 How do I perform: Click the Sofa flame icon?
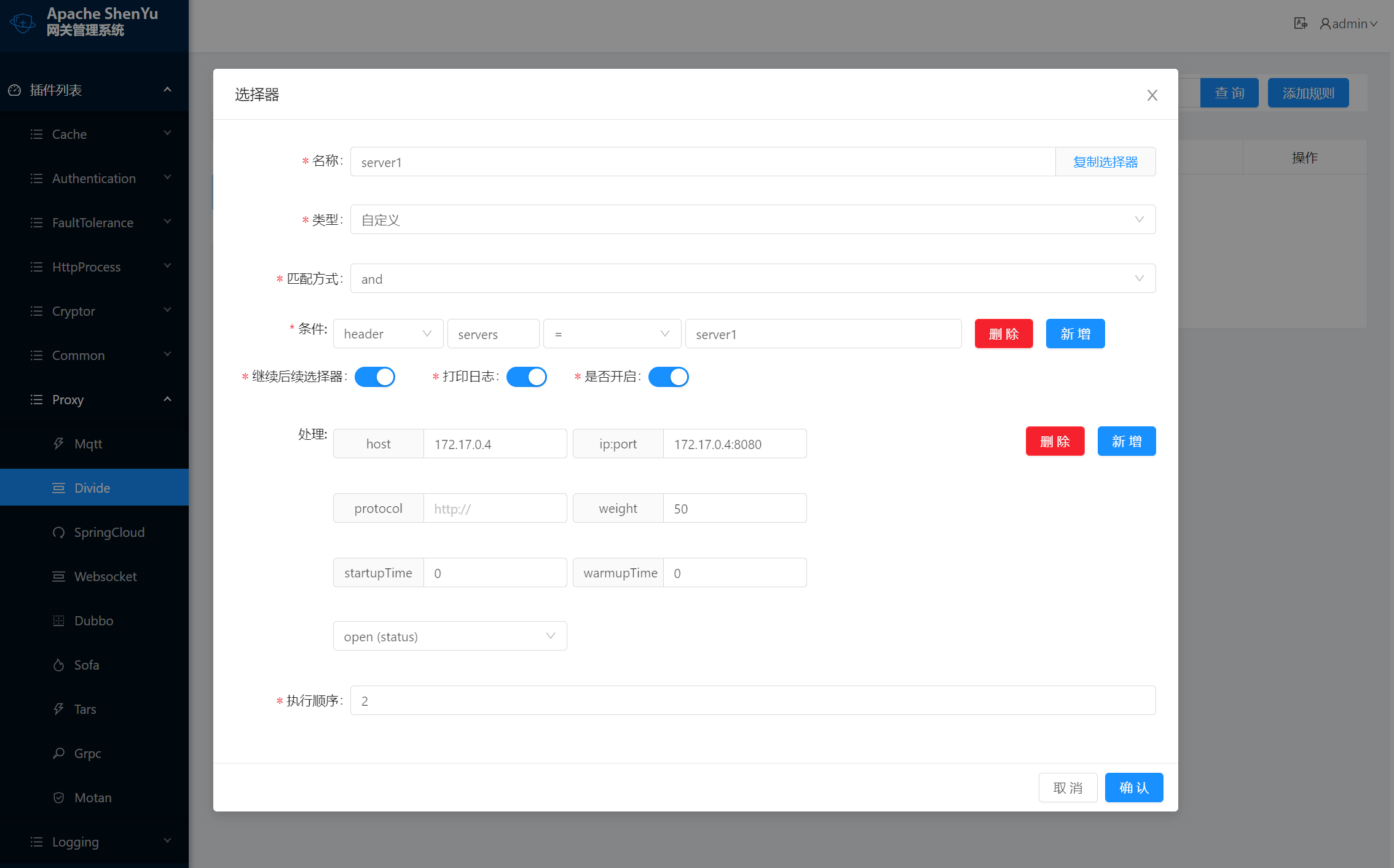pos(58,665)
